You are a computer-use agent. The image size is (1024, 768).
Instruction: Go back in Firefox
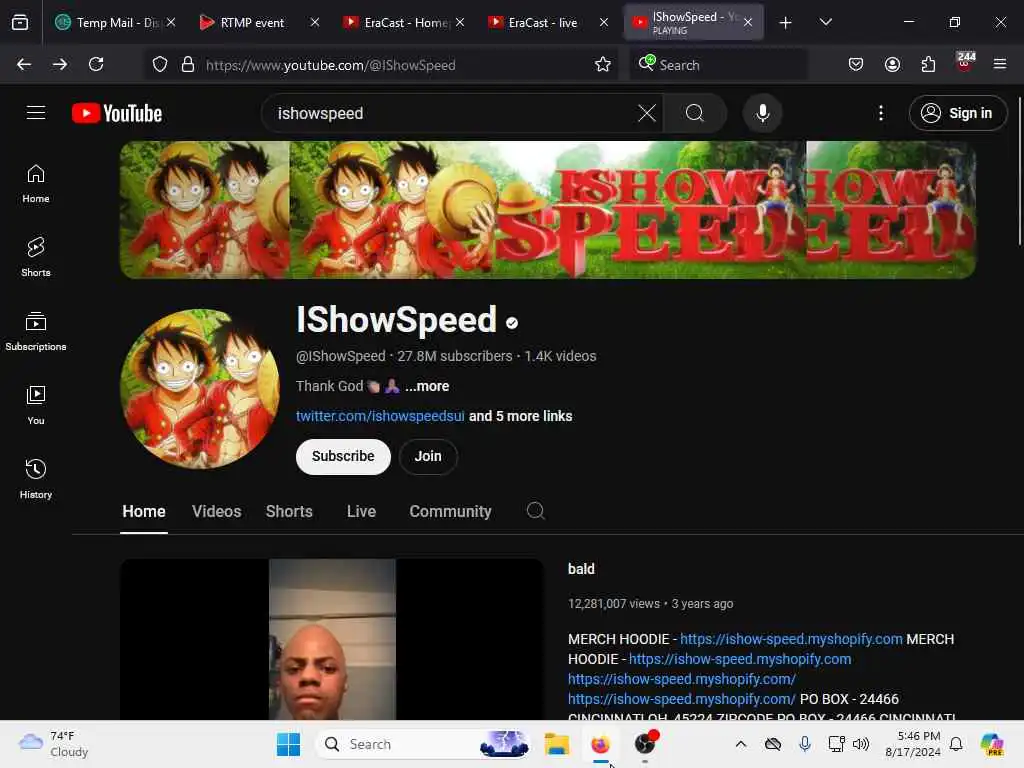click(24, 64)
